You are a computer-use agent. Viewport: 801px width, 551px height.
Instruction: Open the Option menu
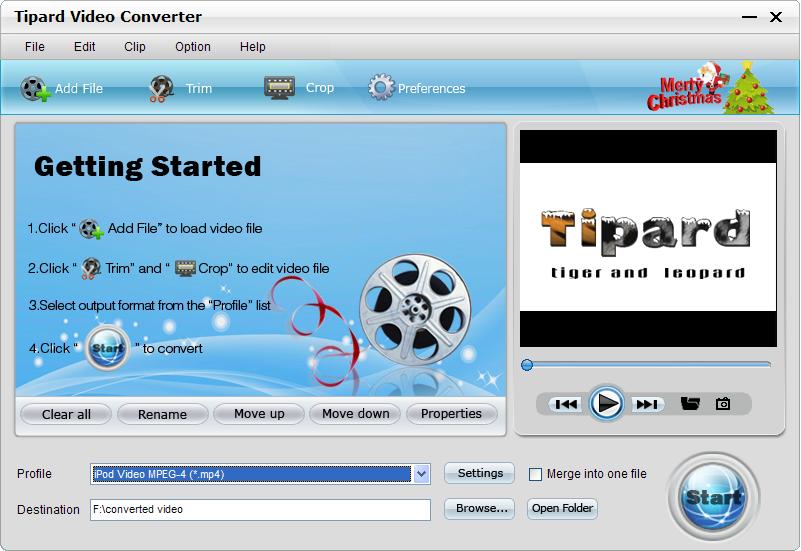pos(193,47)
